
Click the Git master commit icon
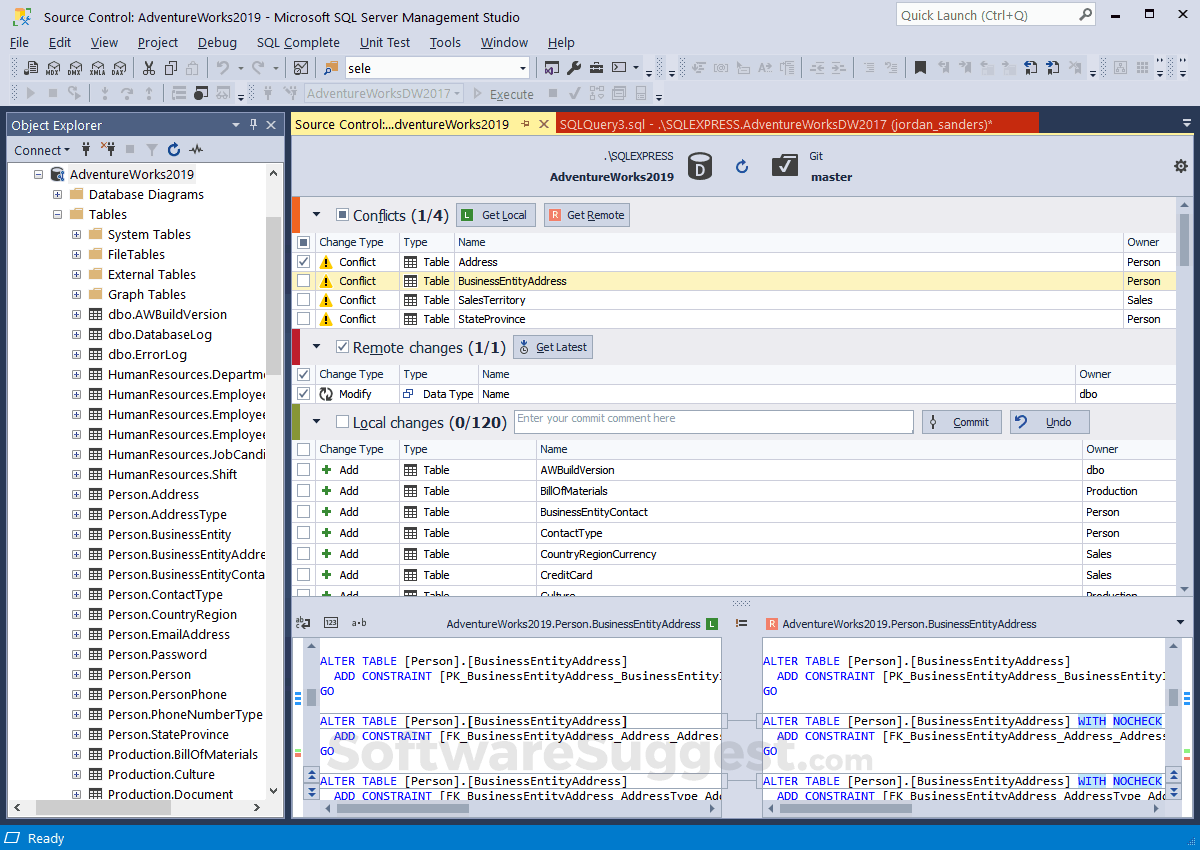point(784,166)
